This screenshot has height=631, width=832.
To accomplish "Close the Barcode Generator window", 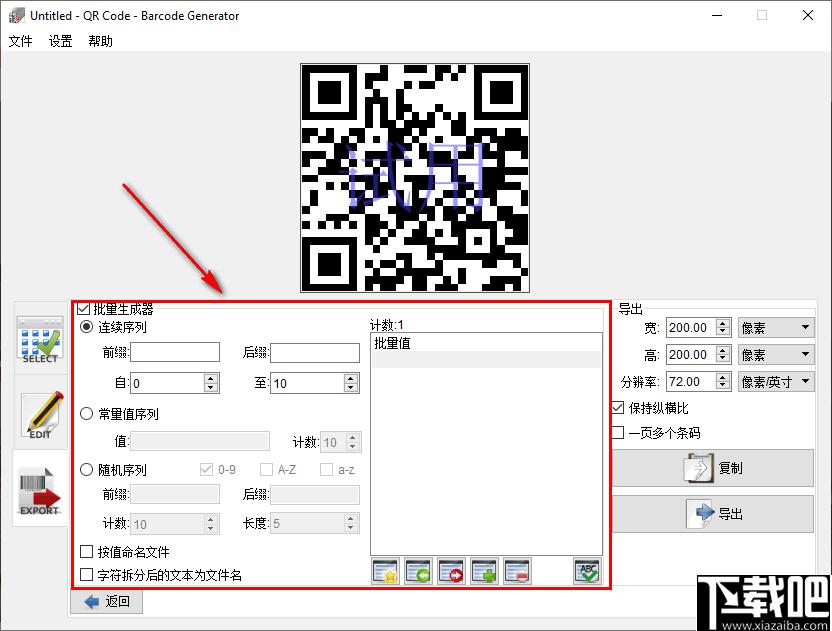I will 808,15.
